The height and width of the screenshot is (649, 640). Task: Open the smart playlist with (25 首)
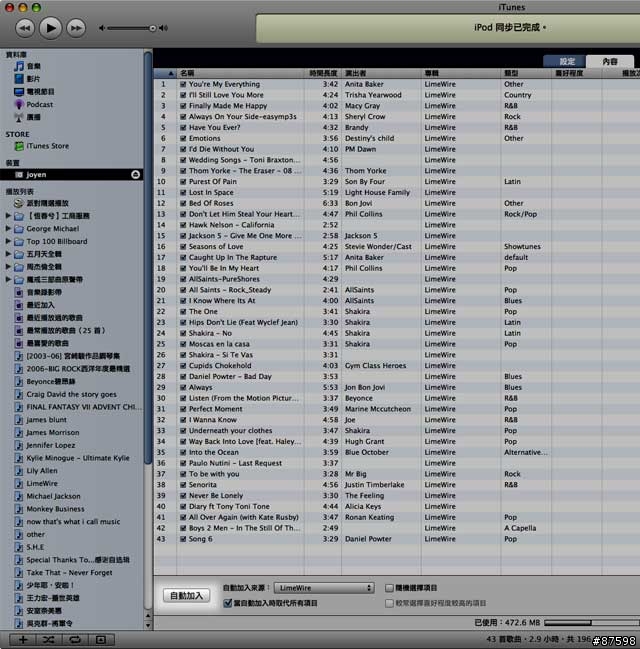point(66,331)
